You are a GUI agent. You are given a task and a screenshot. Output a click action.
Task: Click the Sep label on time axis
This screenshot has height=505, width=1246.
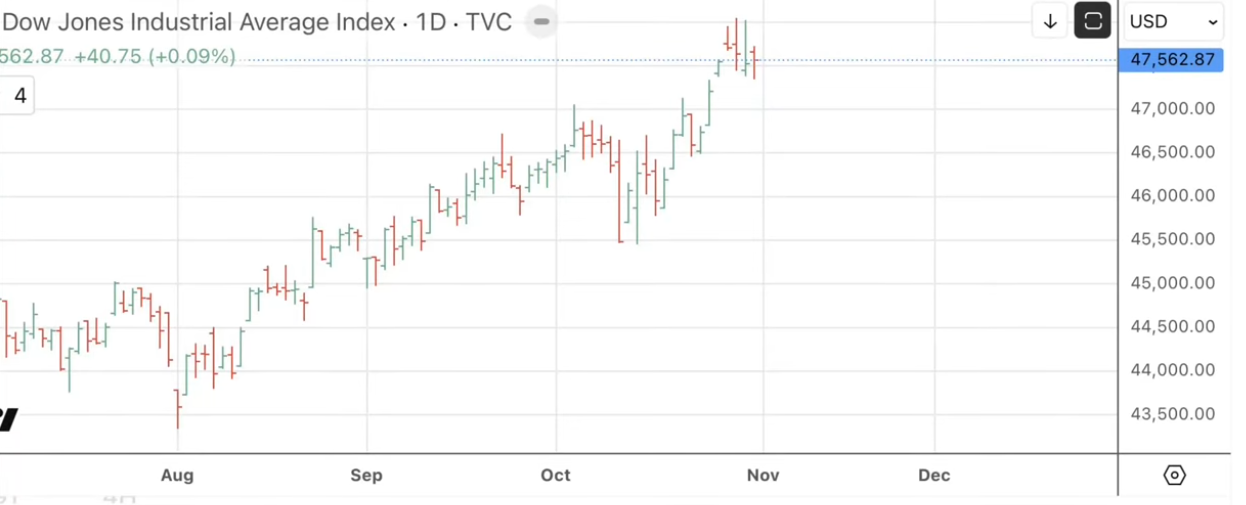(x=366, y=475)
